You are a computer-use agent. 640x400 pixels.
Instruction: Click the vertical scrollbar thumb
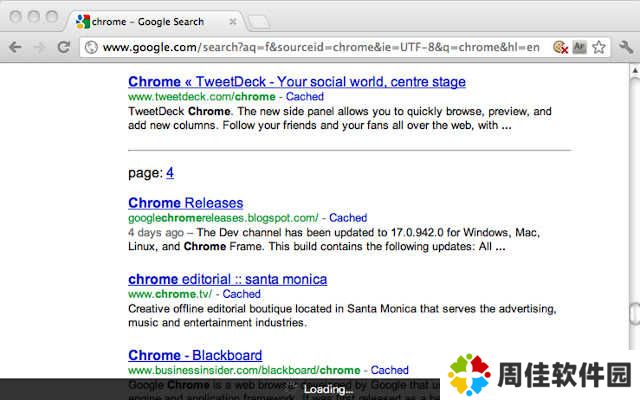click(635, 313)
